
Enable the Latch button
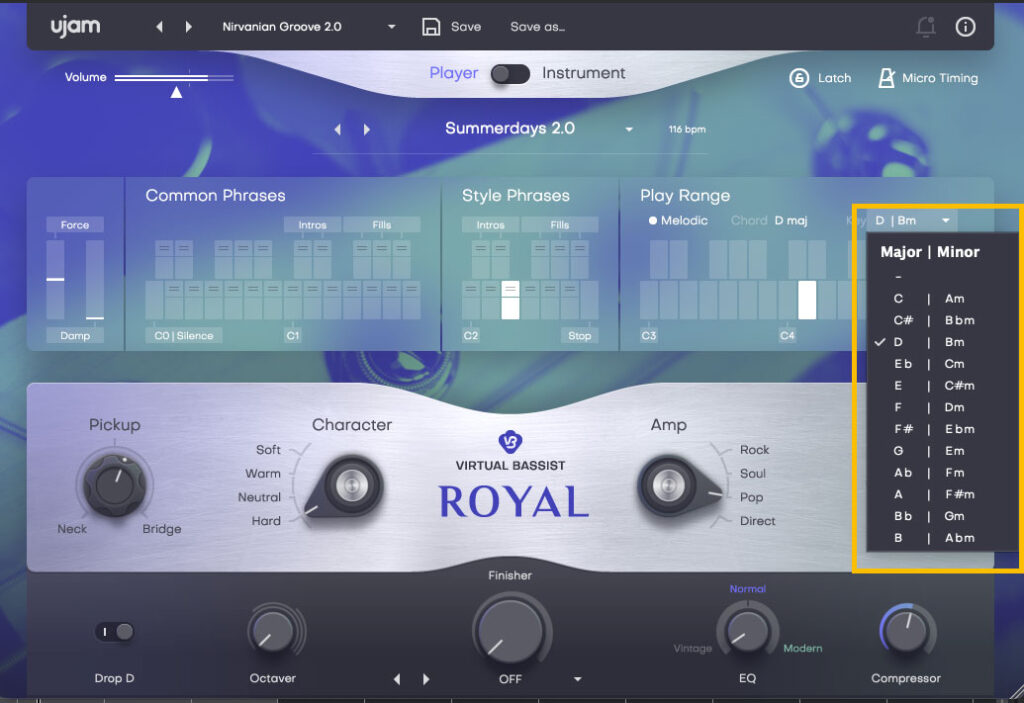(820, 78)
